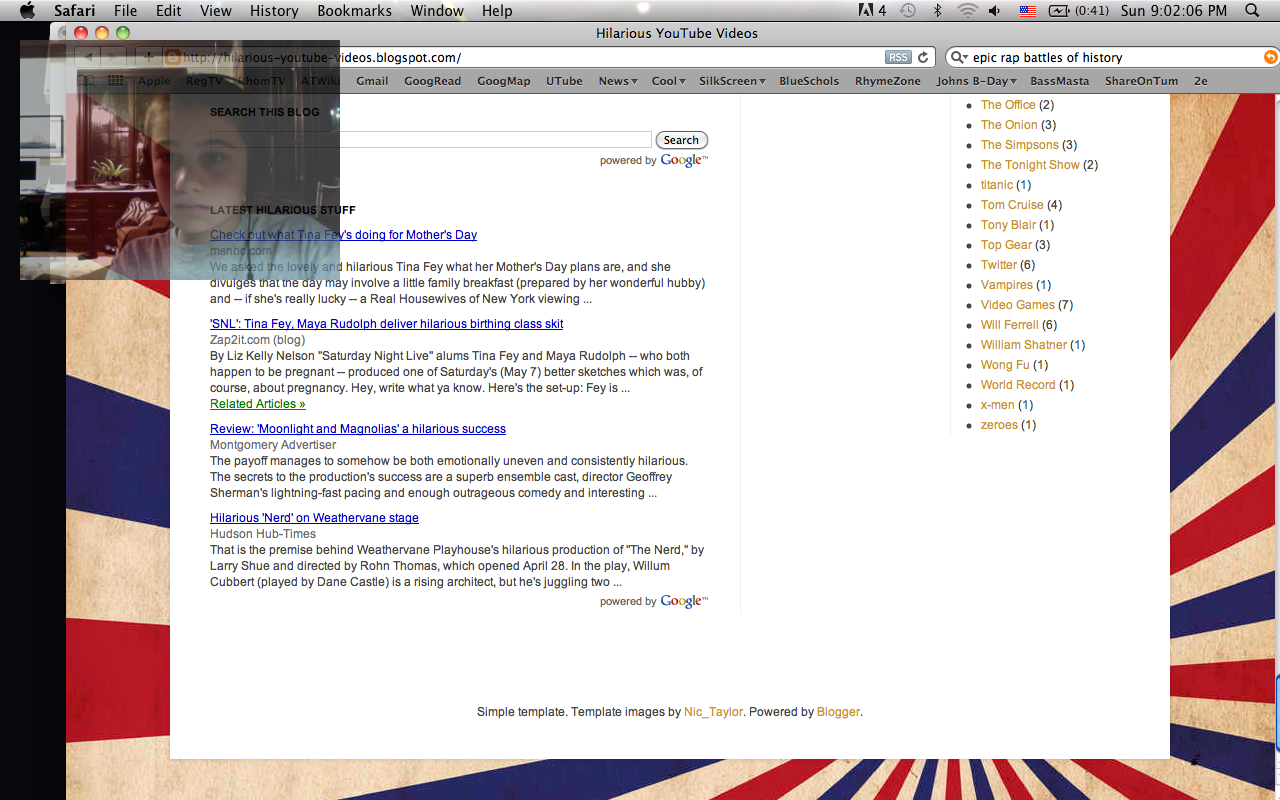This screenshot has width=1280, height=800.
Task: Focus the Search This Blog text field
Action: 430,140
